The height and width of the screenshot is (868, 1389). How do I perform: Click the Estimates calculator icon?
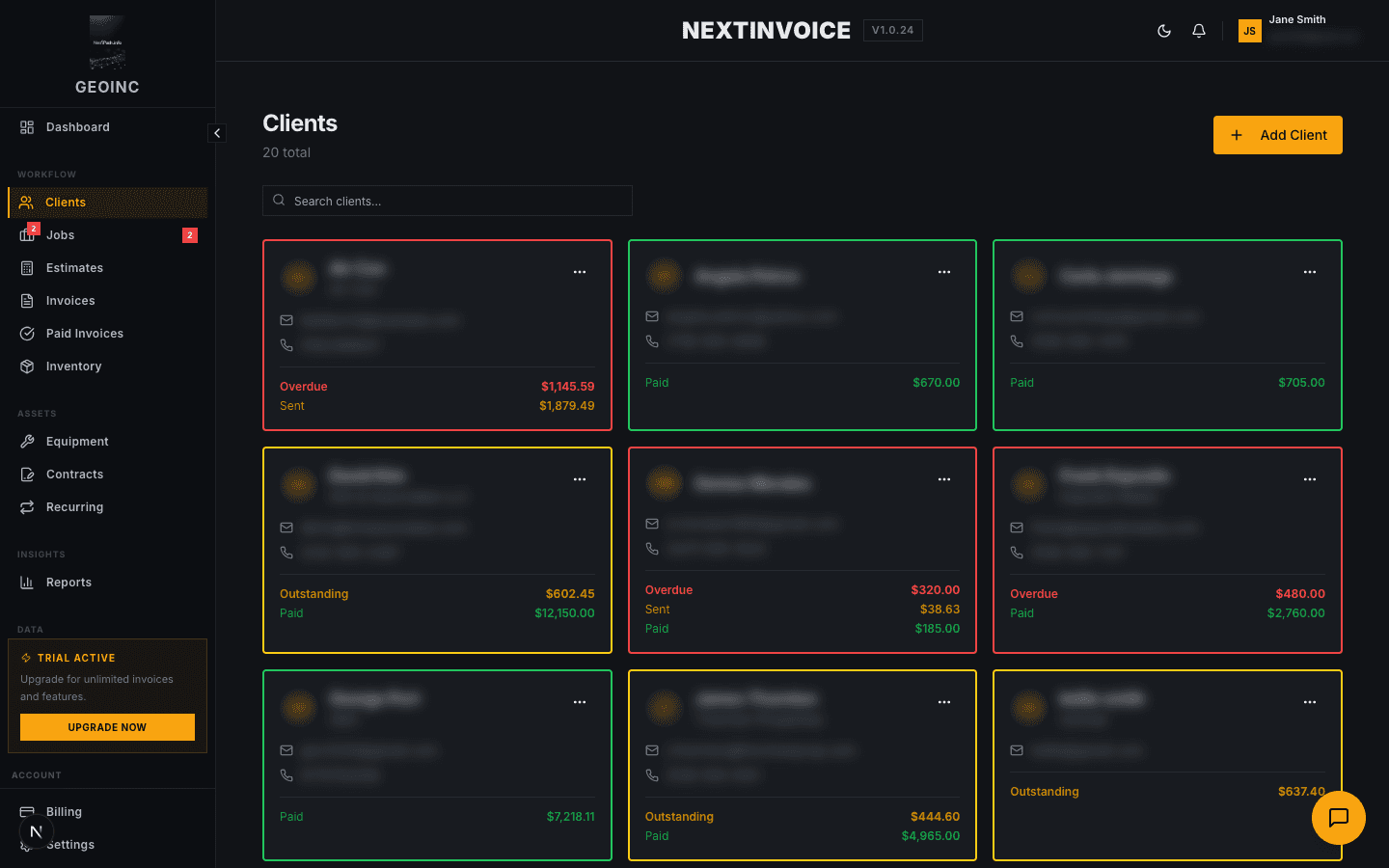[x=27, y=268]
